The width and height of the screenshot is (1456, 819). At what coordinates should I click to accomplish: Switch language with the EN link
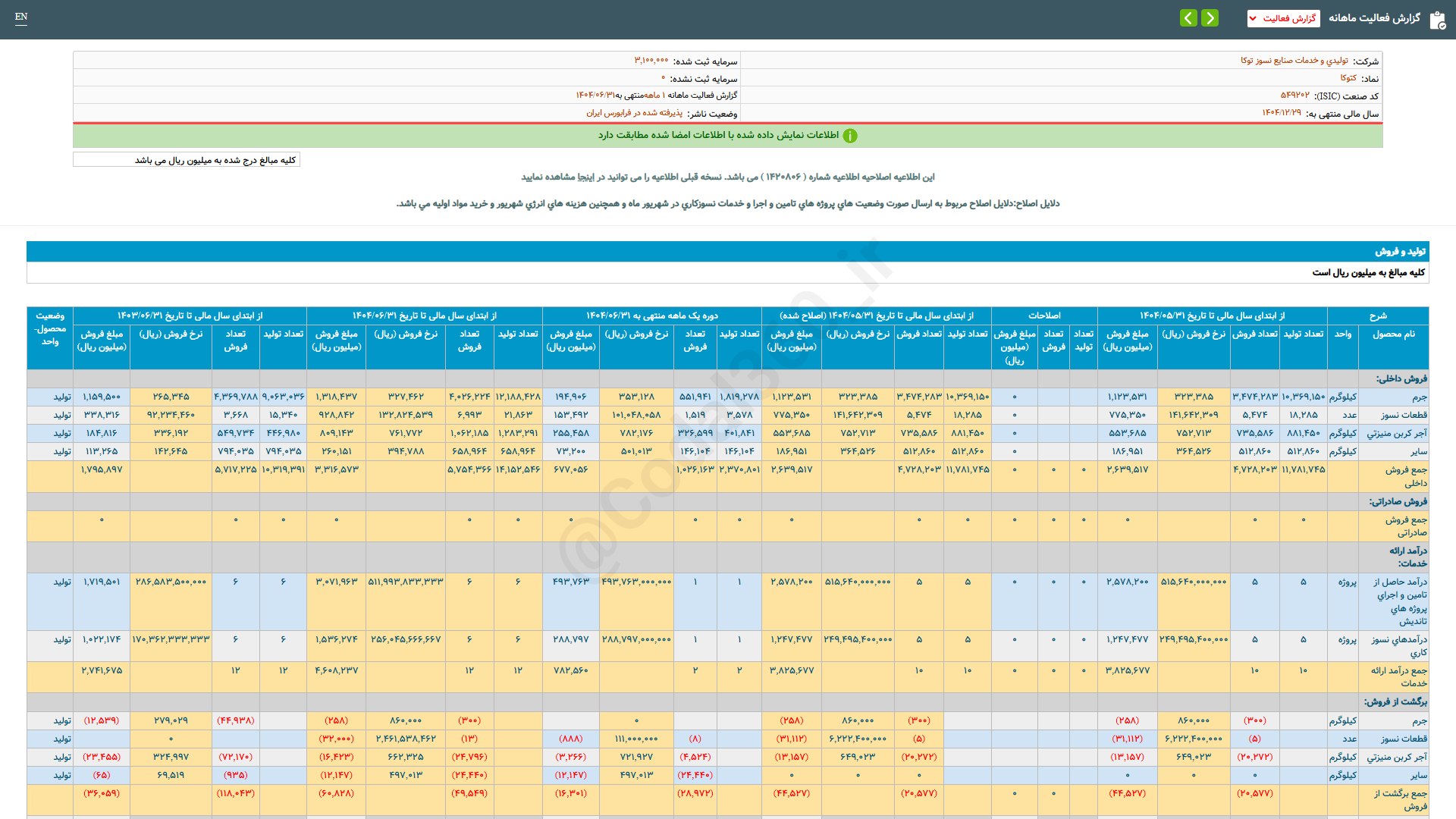21,17
